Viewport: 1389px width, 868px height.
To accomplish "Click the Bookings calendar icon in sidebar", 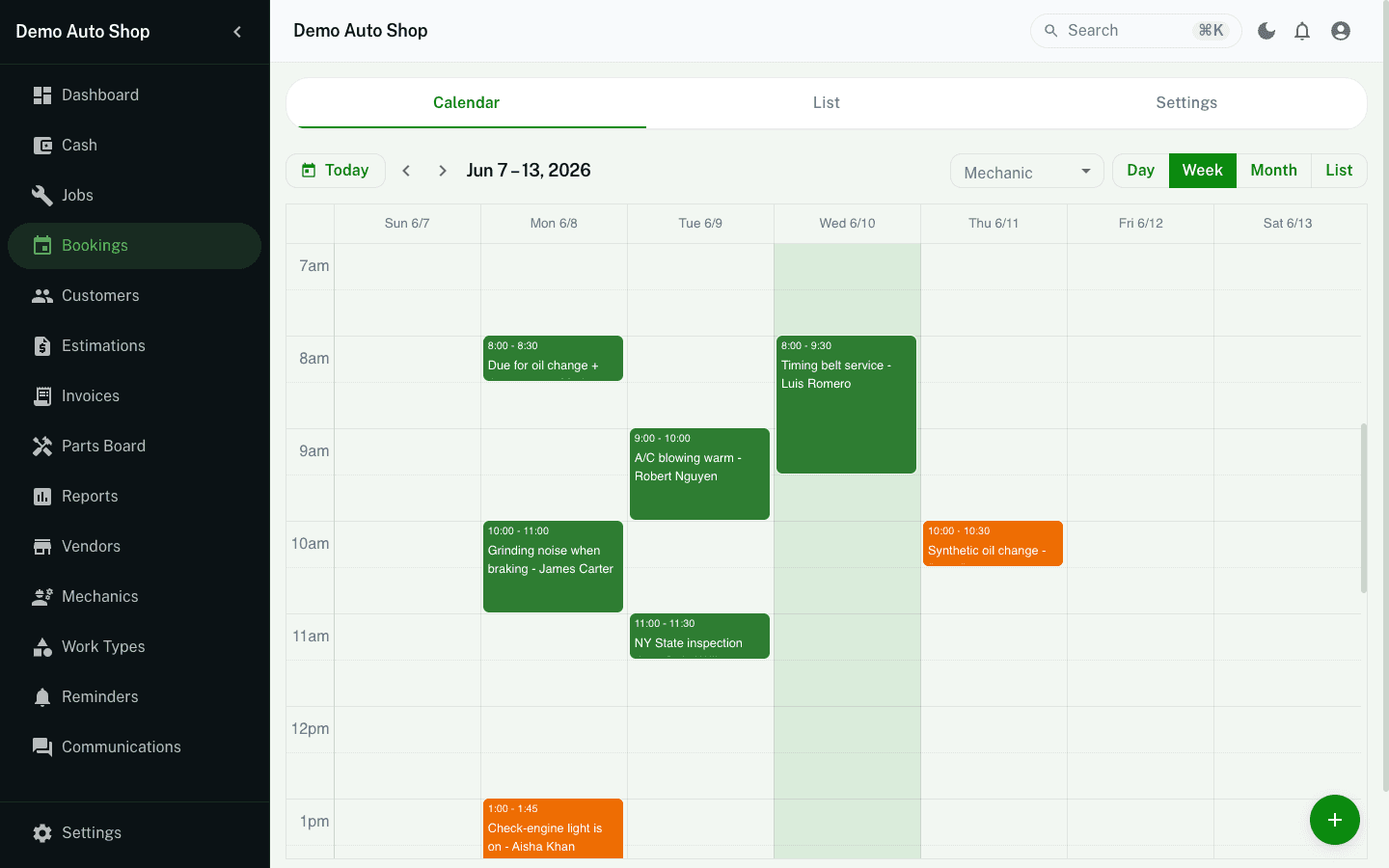I will coord(42,245).
